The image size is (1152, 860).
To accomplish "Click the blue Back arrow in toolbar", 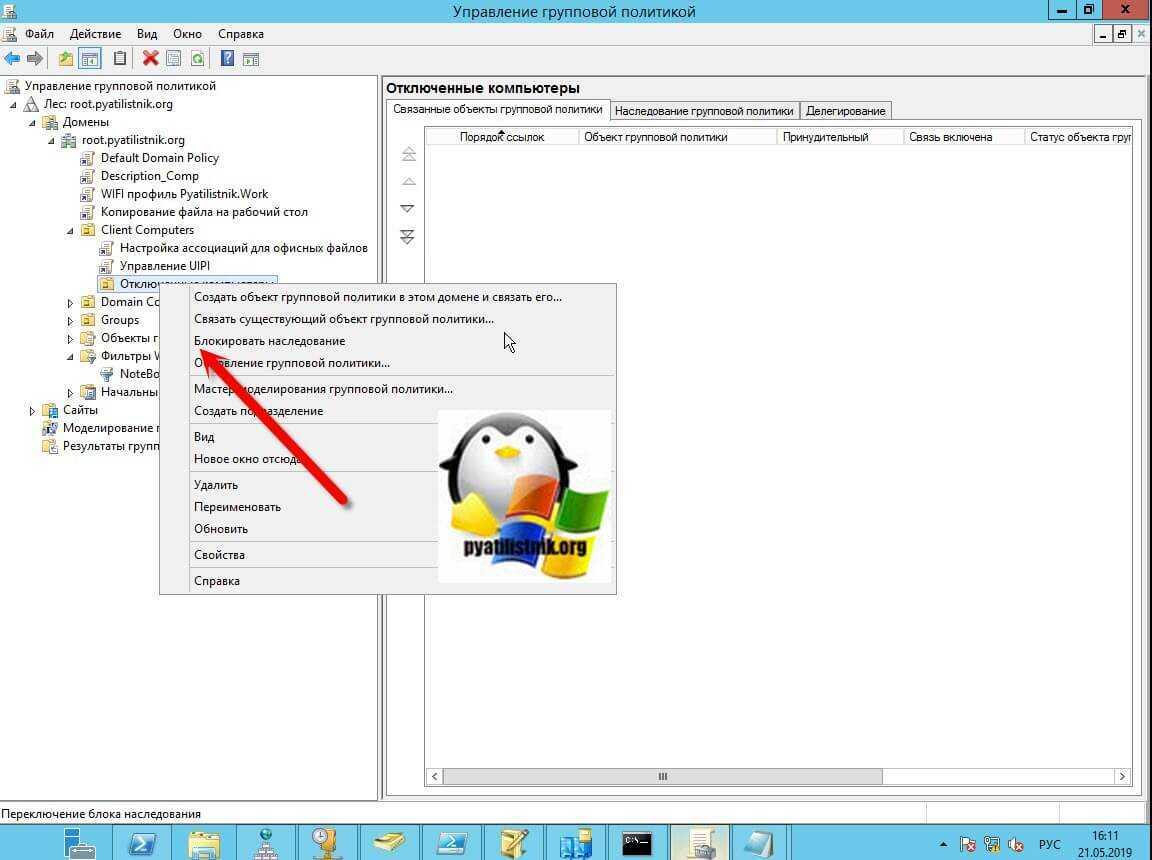I will point(12,59).
